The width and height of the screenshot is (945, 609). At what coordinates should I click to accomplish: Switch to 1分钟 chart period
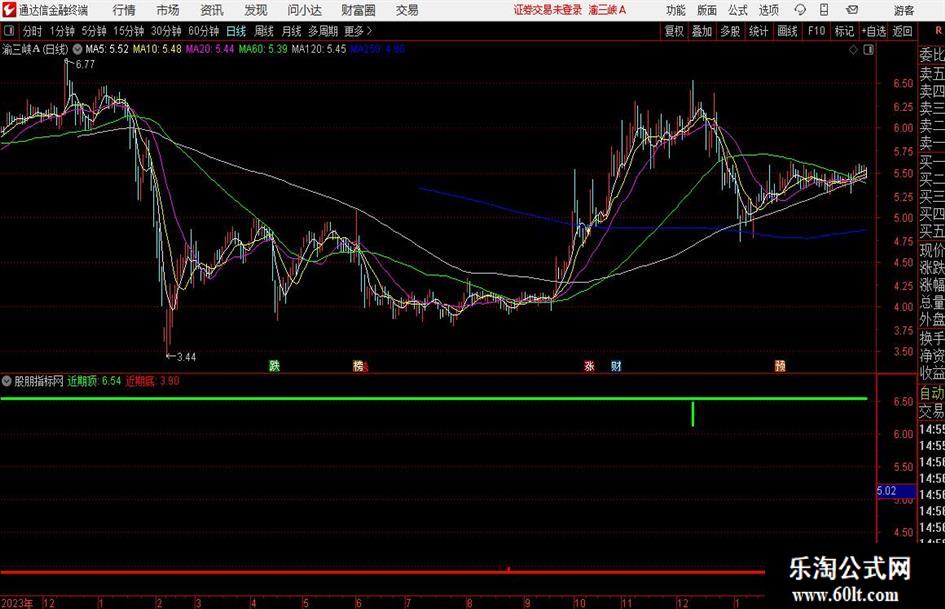click(62, 31)
